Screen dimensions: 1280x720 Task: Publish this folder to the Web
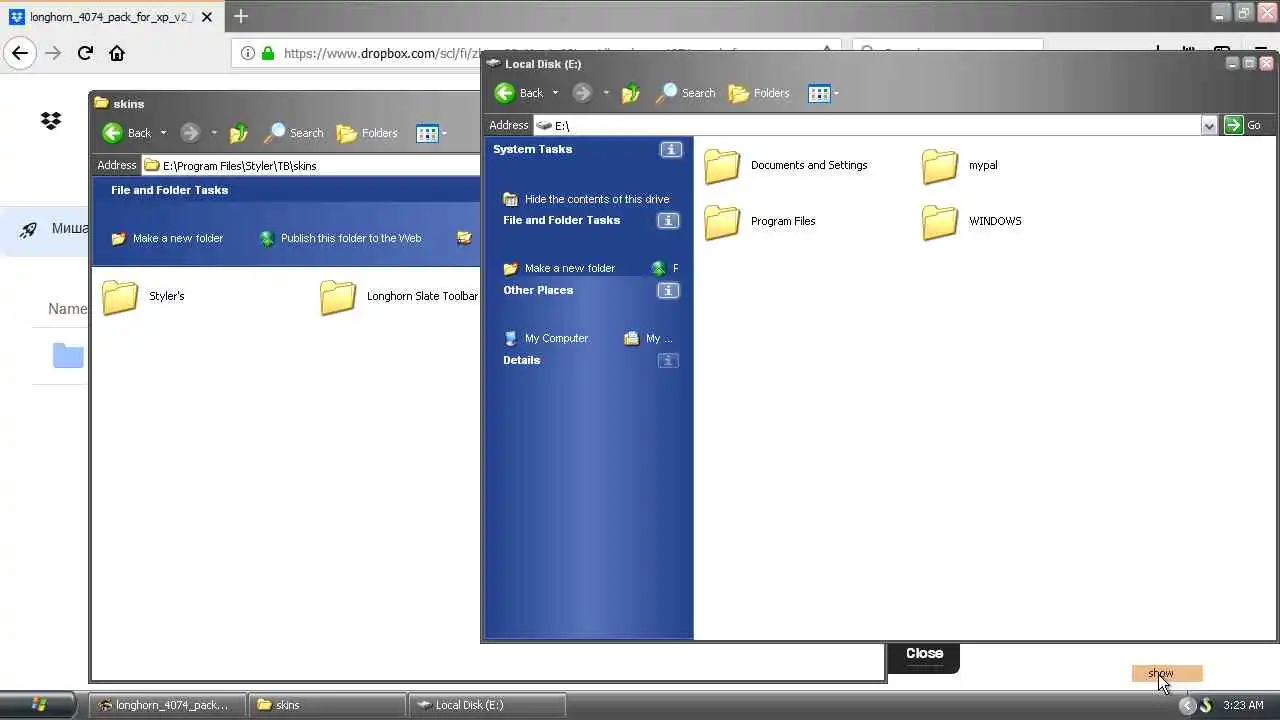pyautogui.click(x=340, y=238)
